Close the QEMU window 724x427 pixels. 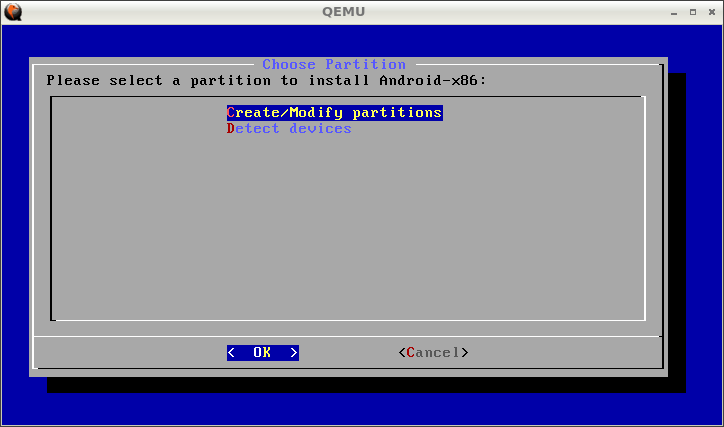coord(712,12)
